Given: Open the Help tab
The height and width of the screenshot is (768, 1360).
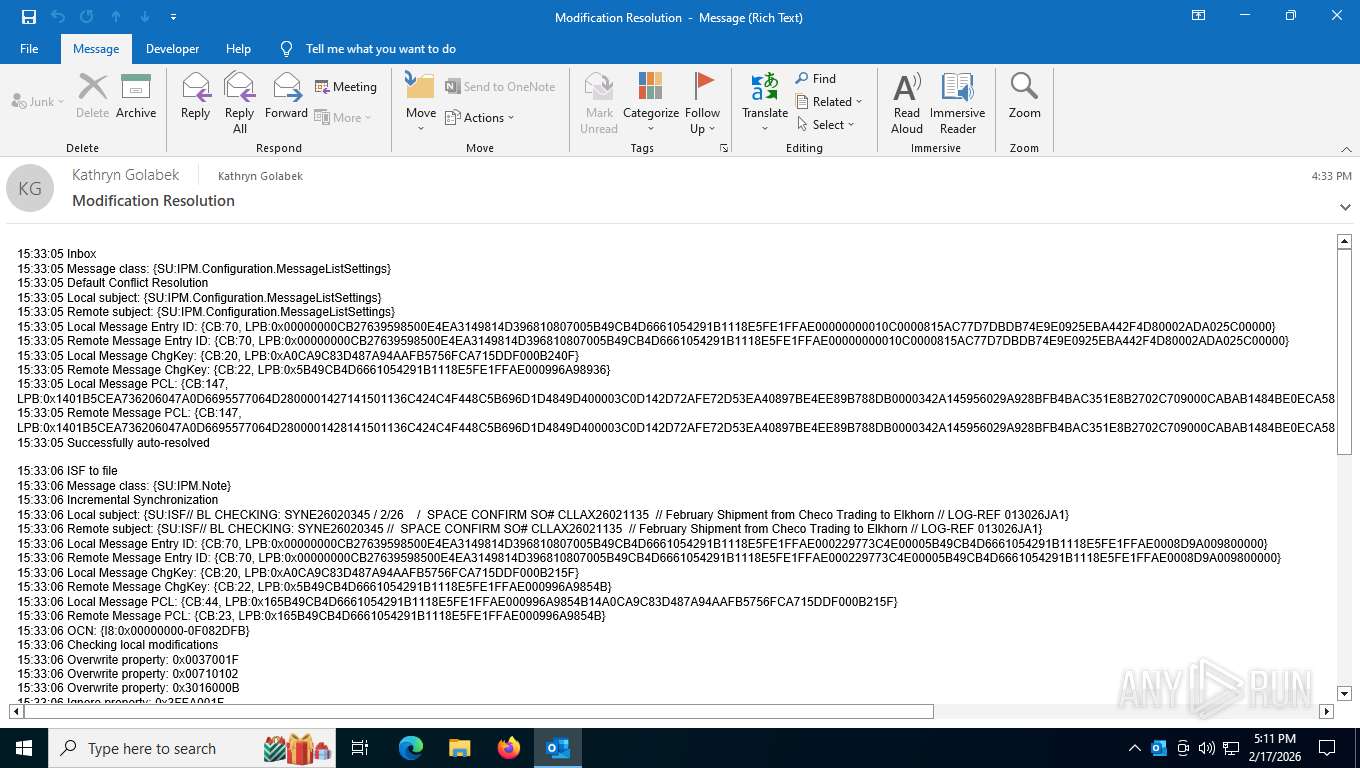Looking at the screenshot, I should [238, 49].
